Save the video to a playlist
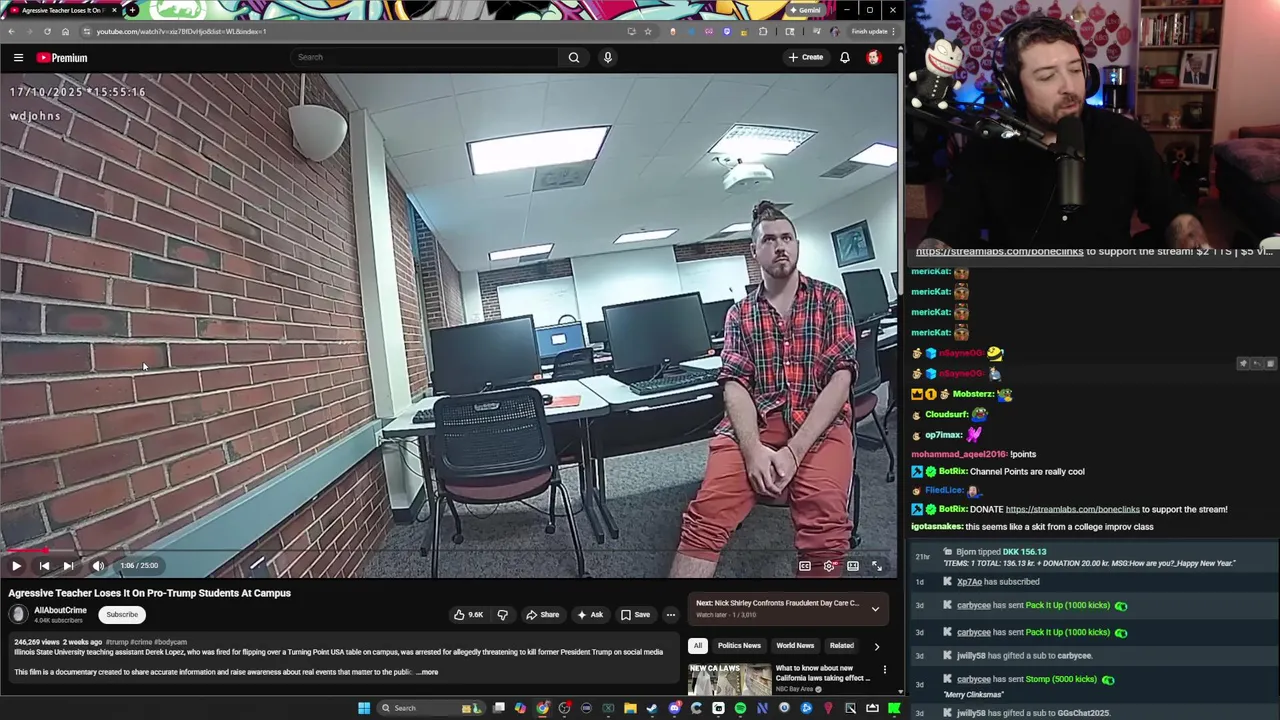 pyautogui.click(x=635, y=615)
